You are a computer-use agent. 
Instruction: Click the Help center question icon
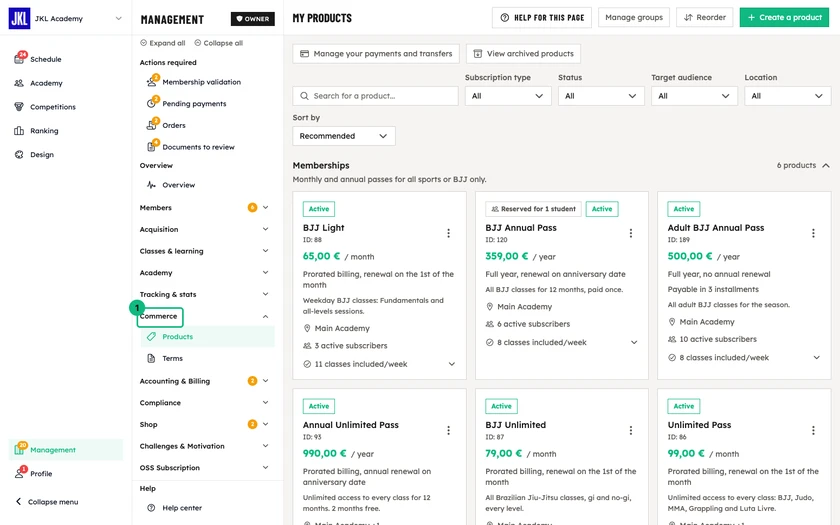click(152, 508)
